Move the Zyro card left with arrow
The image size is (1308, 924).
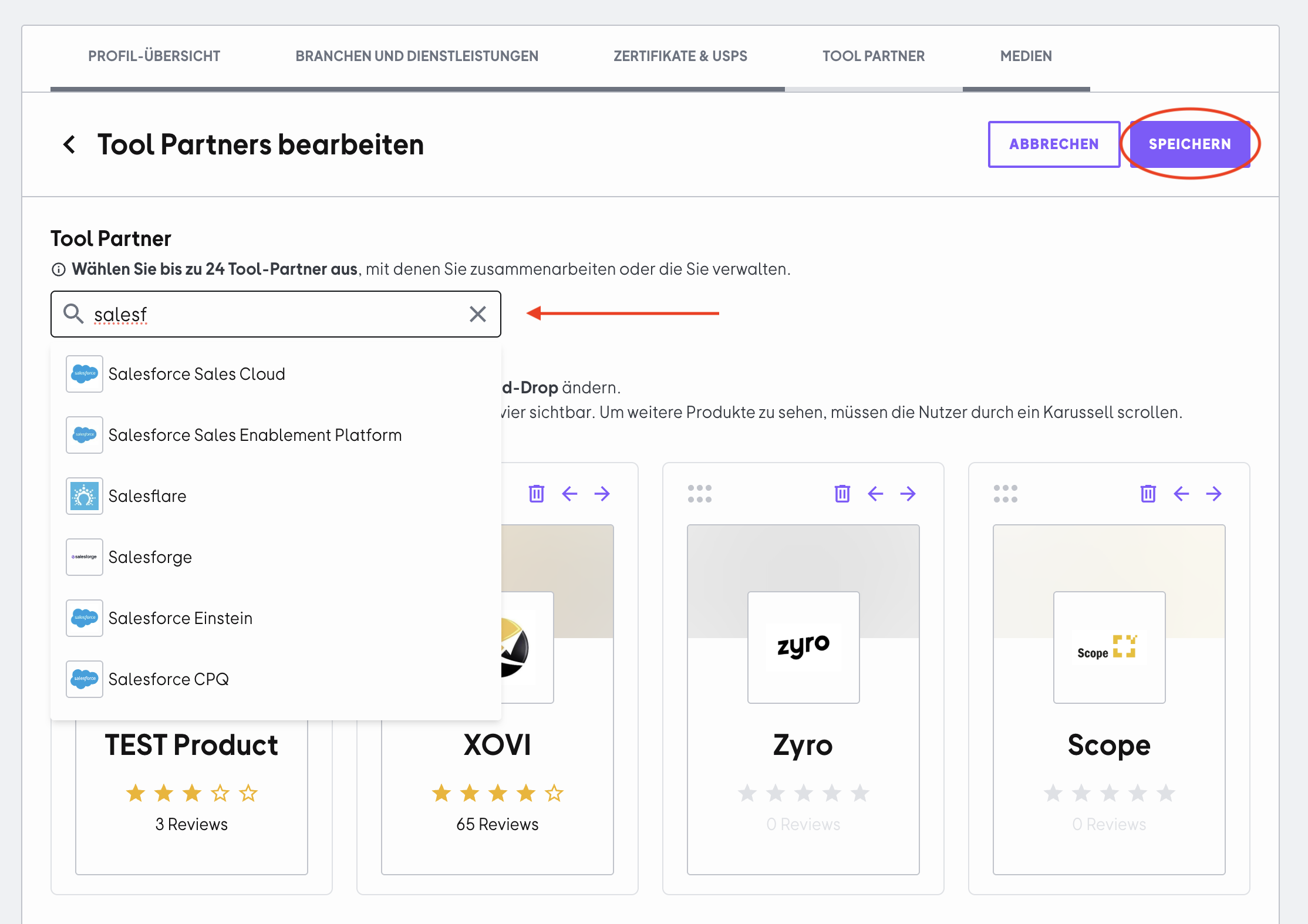pos(875,494)
